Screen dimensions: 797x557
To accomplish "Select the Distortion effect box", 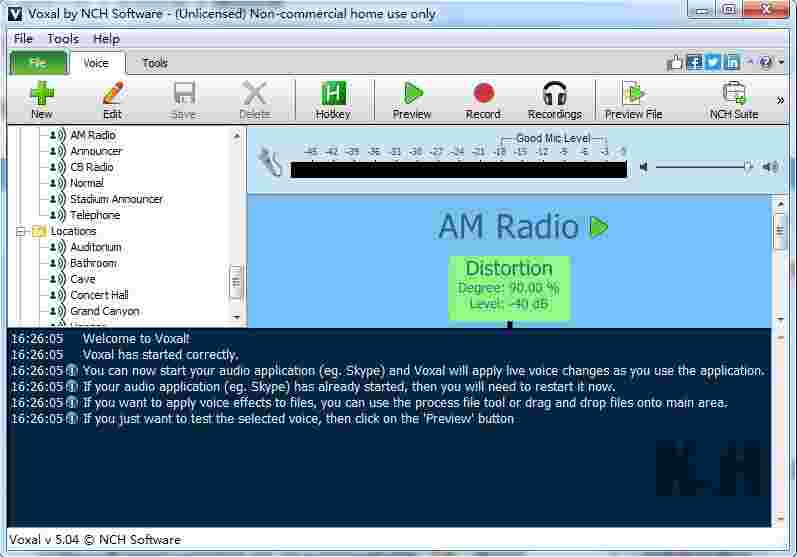I will tap(509, 288).
